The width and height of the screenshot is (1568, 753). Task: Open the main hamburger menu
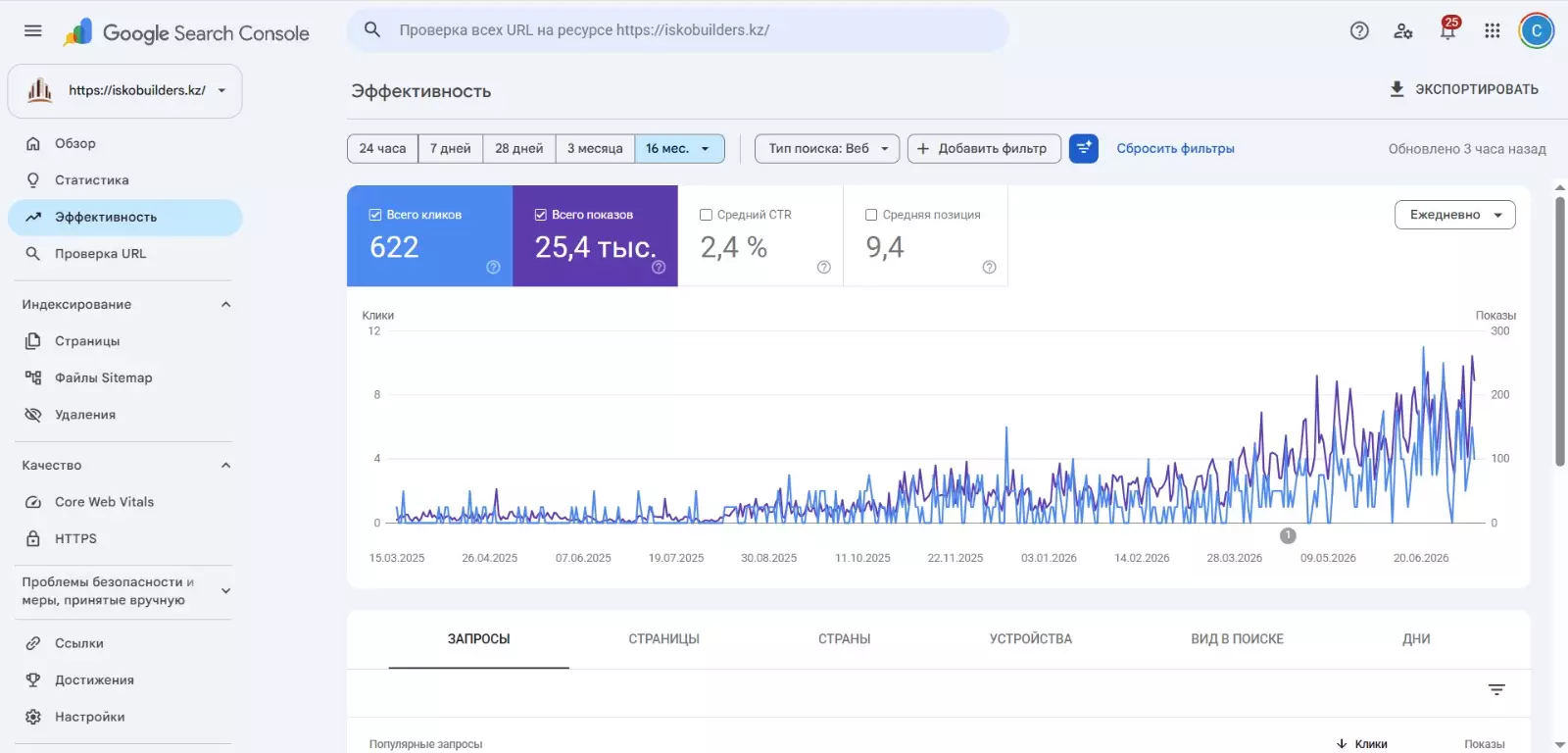pos(33,30)
